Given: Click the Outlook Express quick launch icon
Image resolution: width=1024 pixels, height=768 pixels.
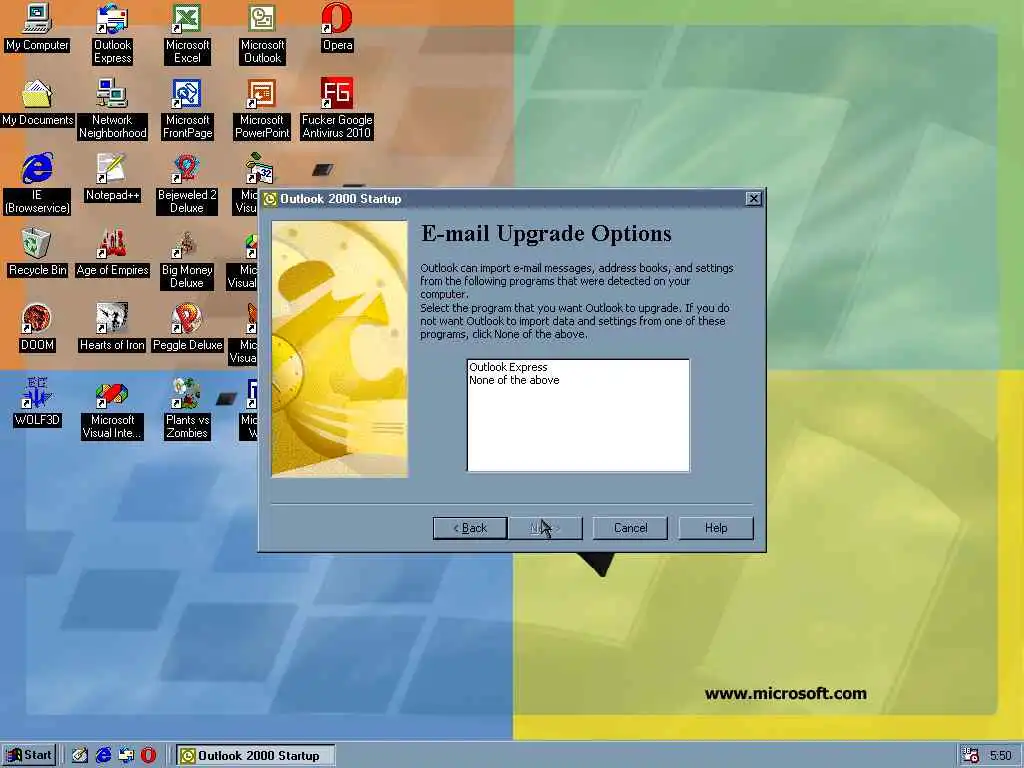Looking at the screenshot, I should 126,755.
